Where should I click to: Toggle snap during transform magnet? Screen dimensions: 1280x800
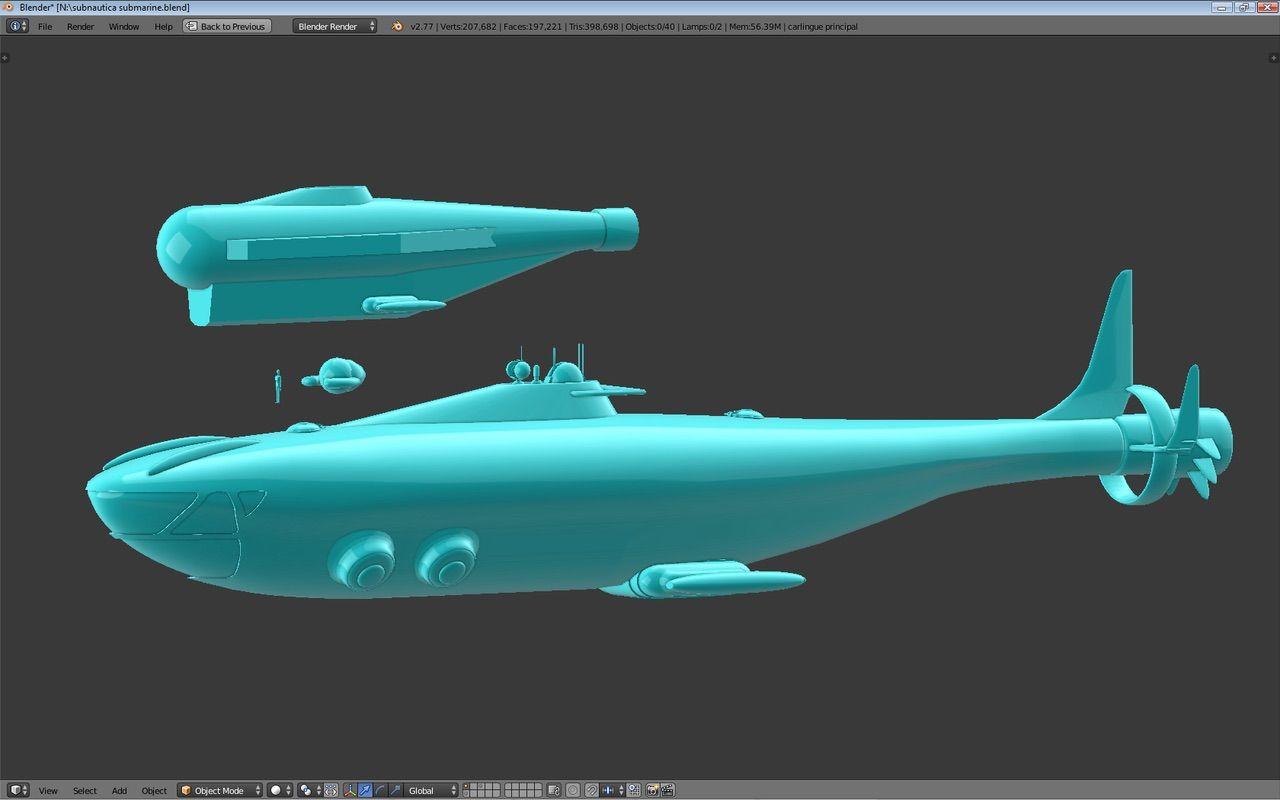[x=591, y=790]
